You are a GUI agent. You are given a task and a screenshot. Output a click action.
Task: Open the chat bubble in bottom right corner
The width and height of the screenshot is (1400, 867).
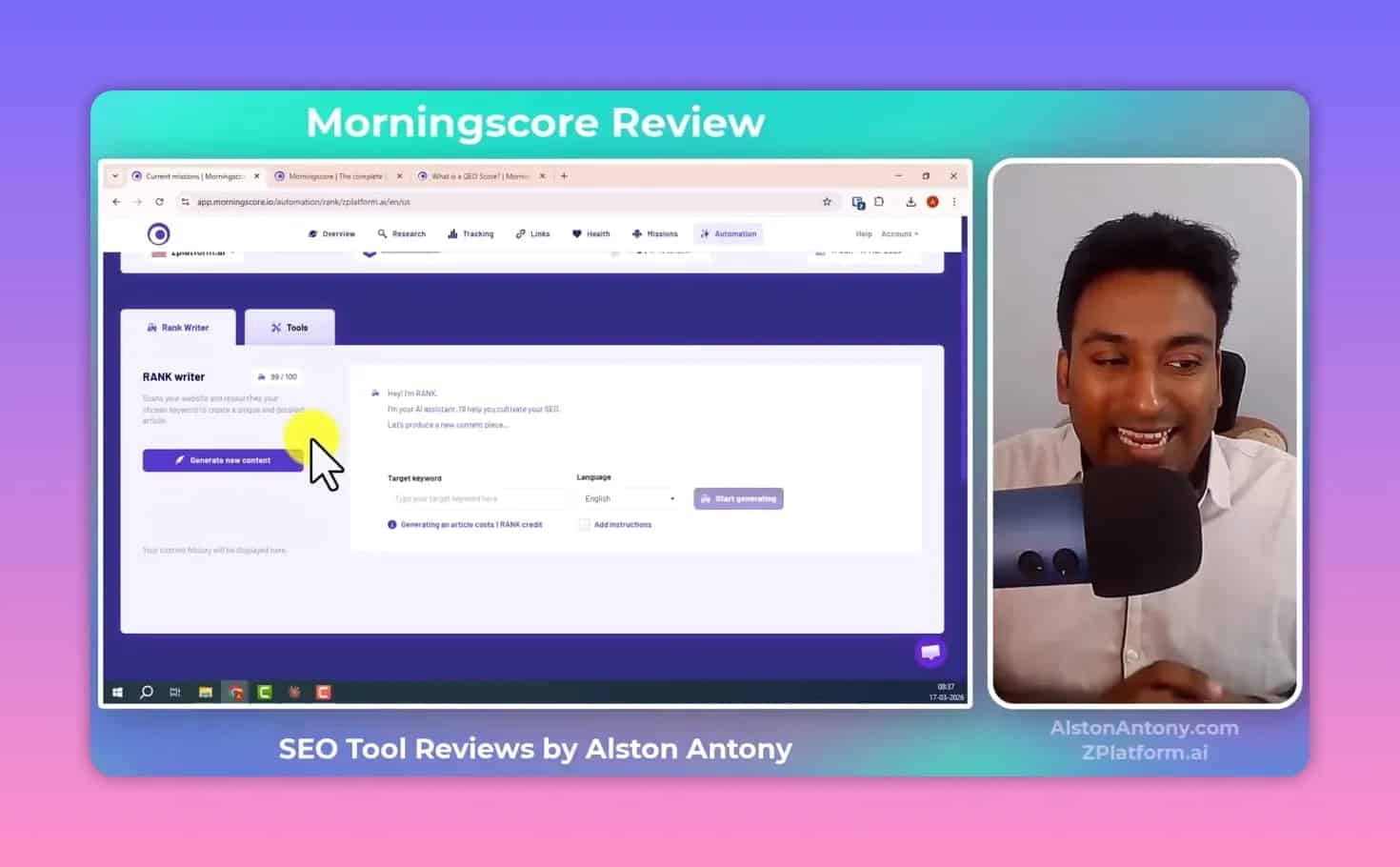(930, 653)
